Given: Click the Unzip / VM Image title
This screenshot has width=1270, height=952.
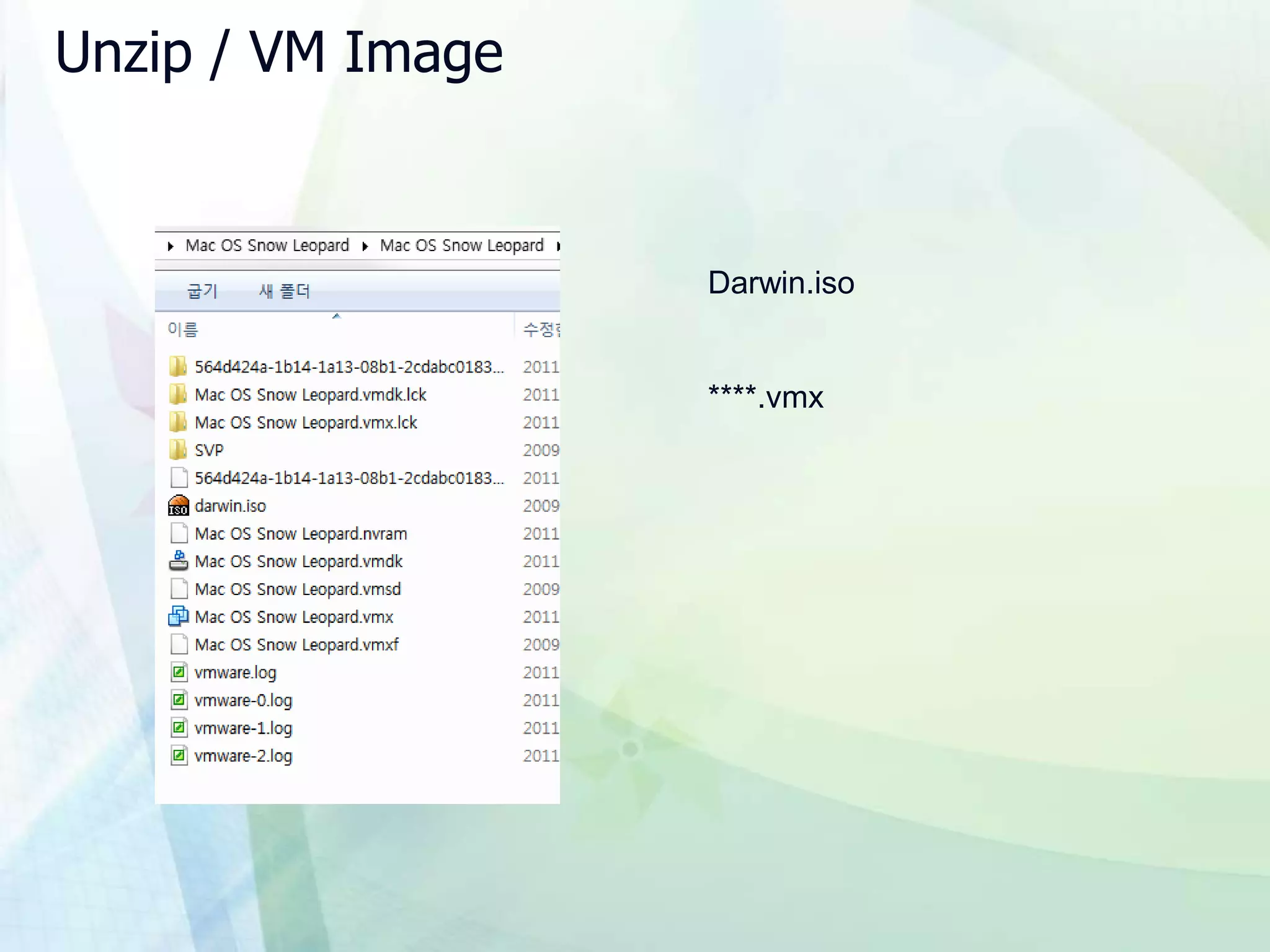Looking at the screenshot, I should click(x=279, y=53).
